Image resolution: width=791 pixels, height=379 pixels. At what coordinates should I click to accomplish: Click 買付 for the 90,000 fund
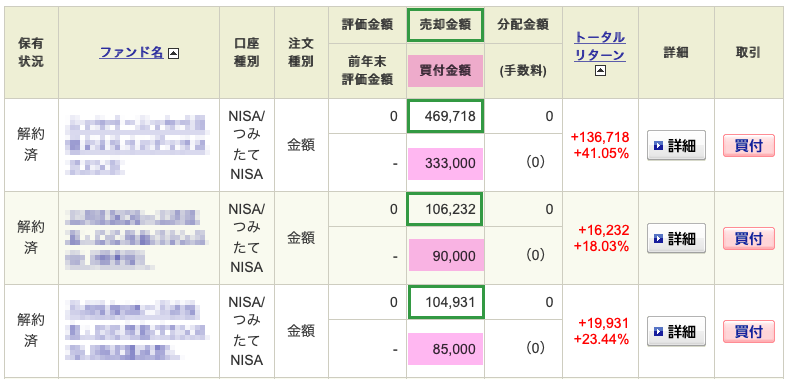[749, 238]
